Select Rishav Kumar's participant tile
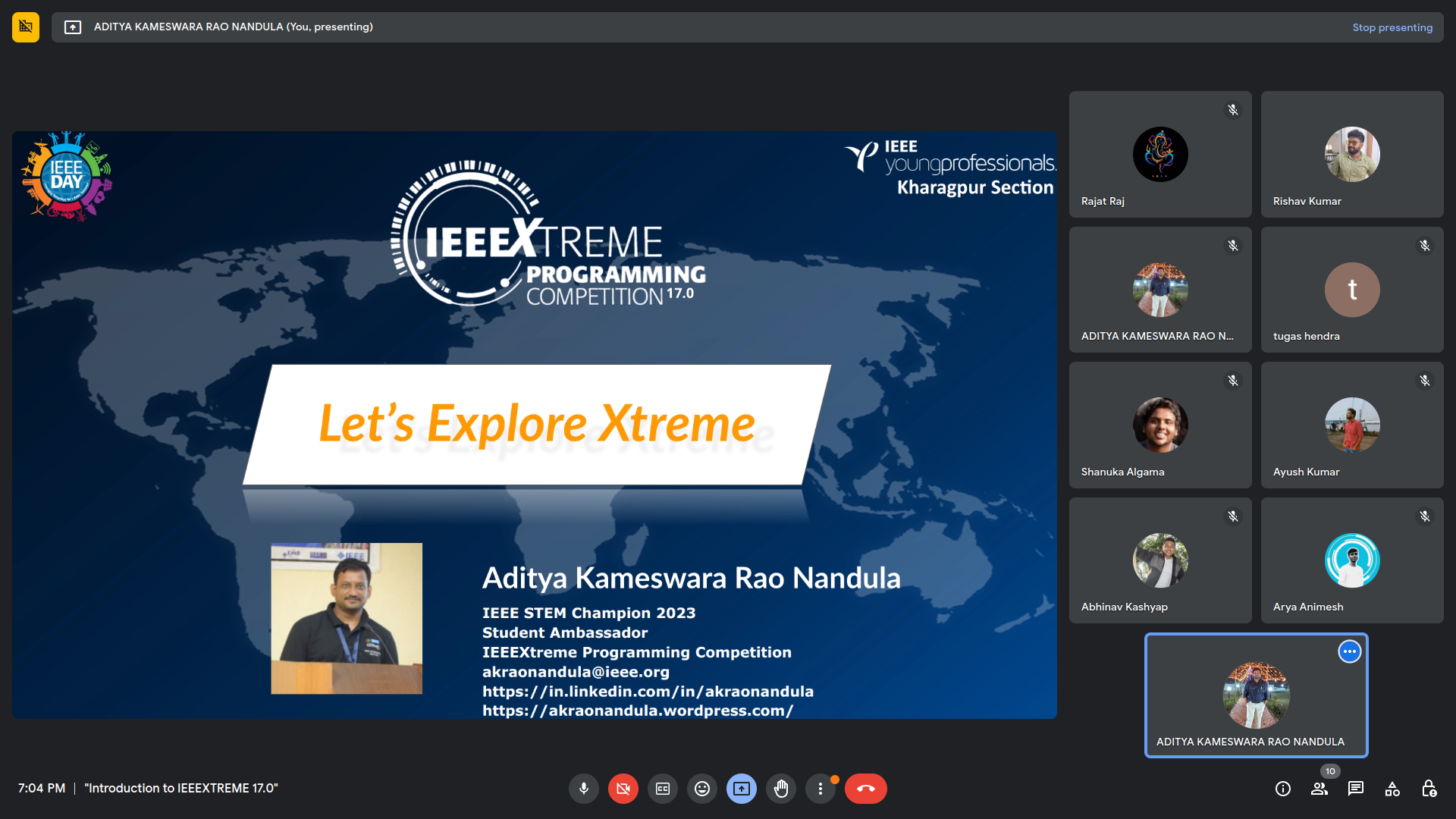Screen dimensions: 1456x819 (1352, 154)
